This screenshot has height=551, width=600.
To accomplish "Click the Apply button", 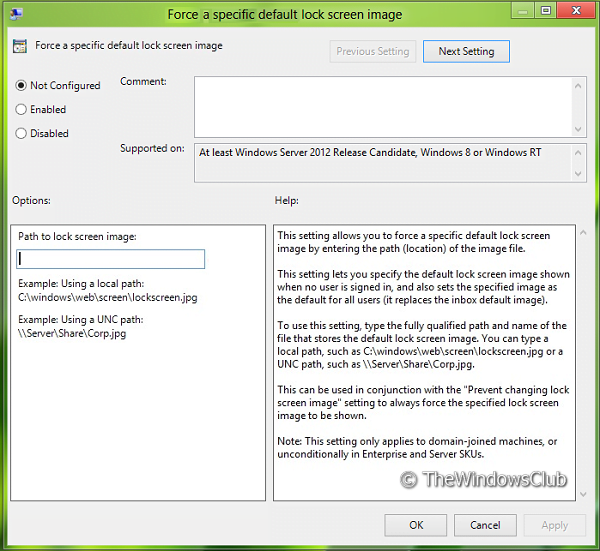I will click(x=554, y=525).
